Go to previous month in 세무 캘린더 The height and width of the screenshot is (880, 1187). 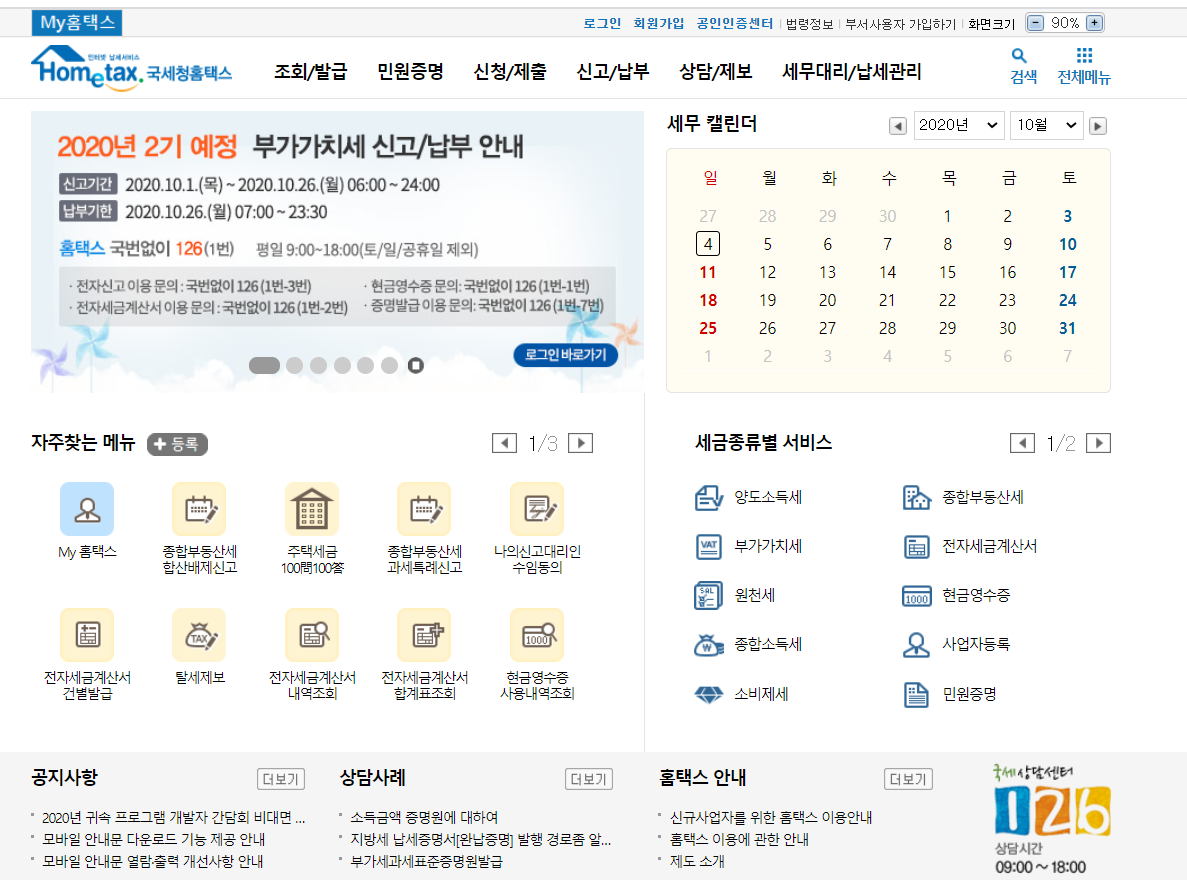pos(898,126)
